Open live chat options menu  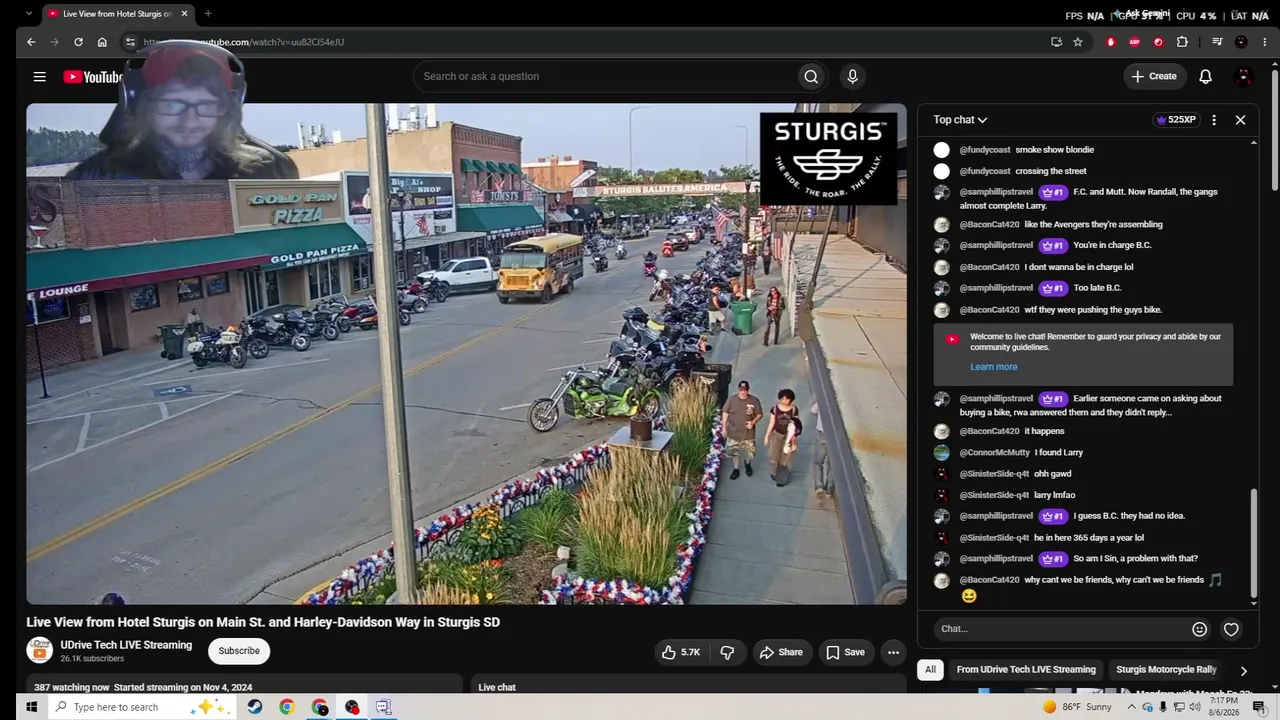(x=1214, y=120)
